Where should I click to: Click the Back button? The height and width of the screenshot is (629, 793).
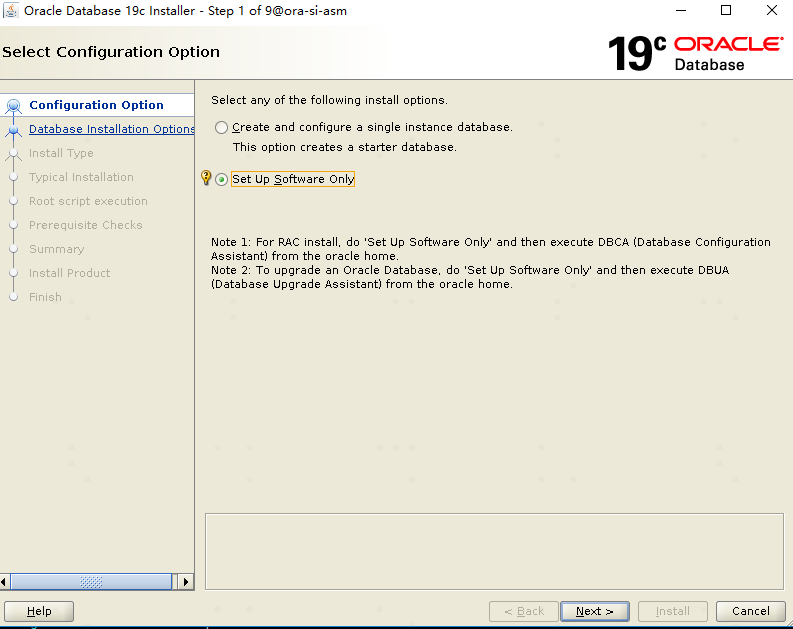click(524, 611)
